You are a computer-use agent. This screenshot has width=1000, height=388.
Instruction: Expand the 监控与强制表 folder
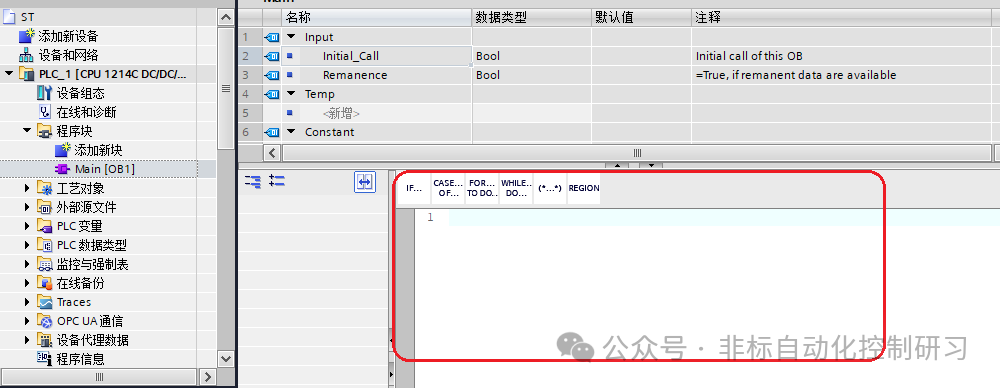27,264
